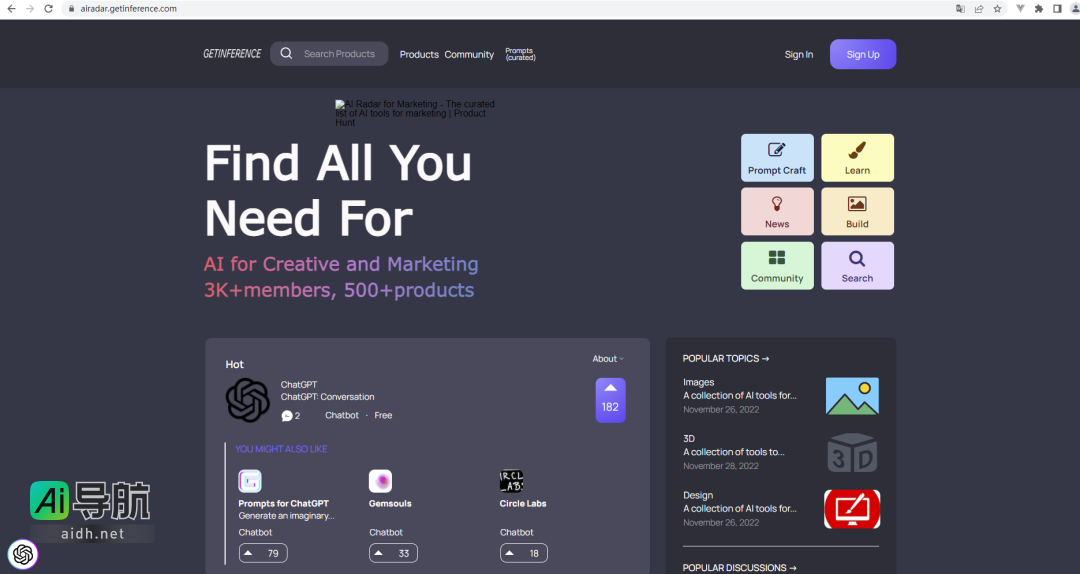Open the Community tile with grid icon

click(x=777, y=265)
